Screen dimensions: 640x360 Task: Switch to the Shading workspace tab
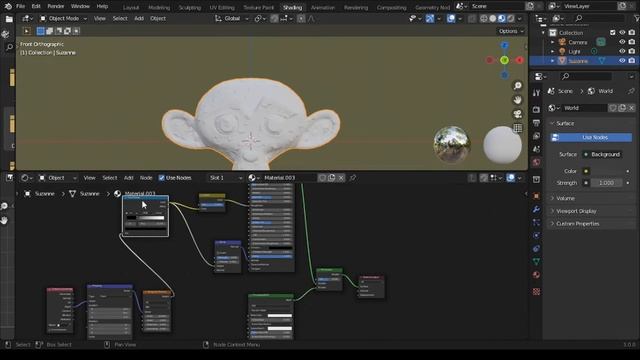click(x=292, y=7)
